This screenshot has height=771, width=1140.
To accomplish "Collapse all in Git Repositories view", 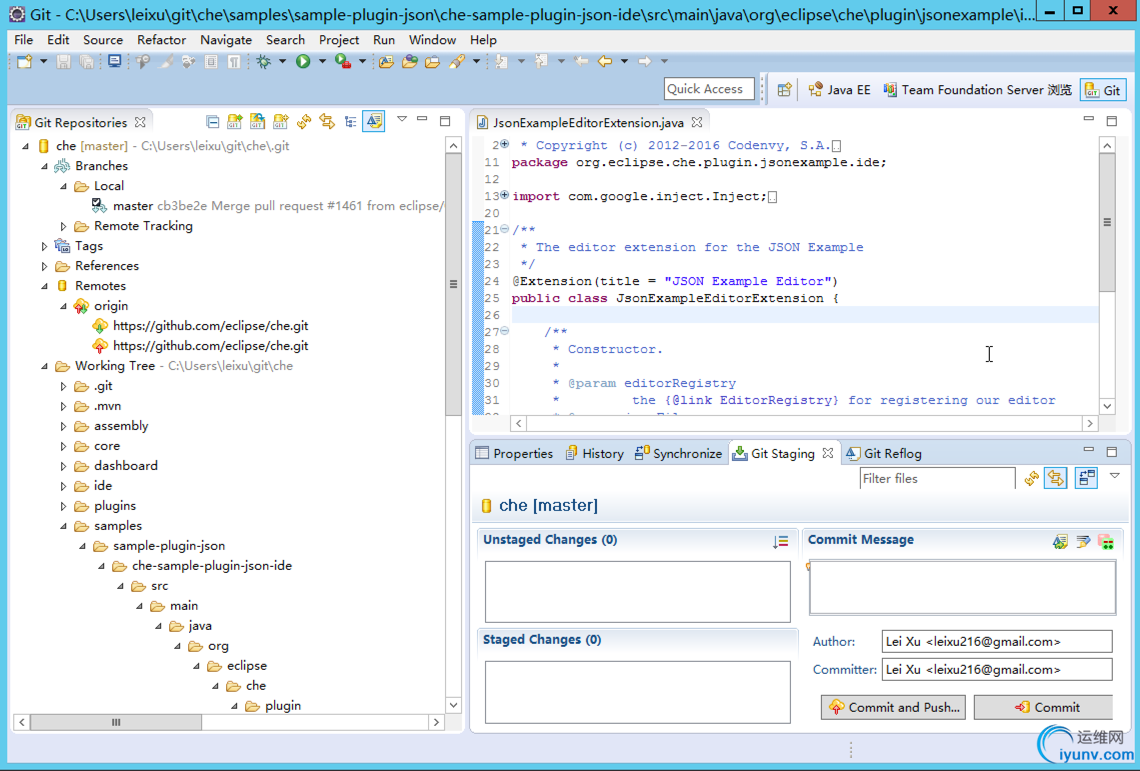I will [x=212, y=121].
